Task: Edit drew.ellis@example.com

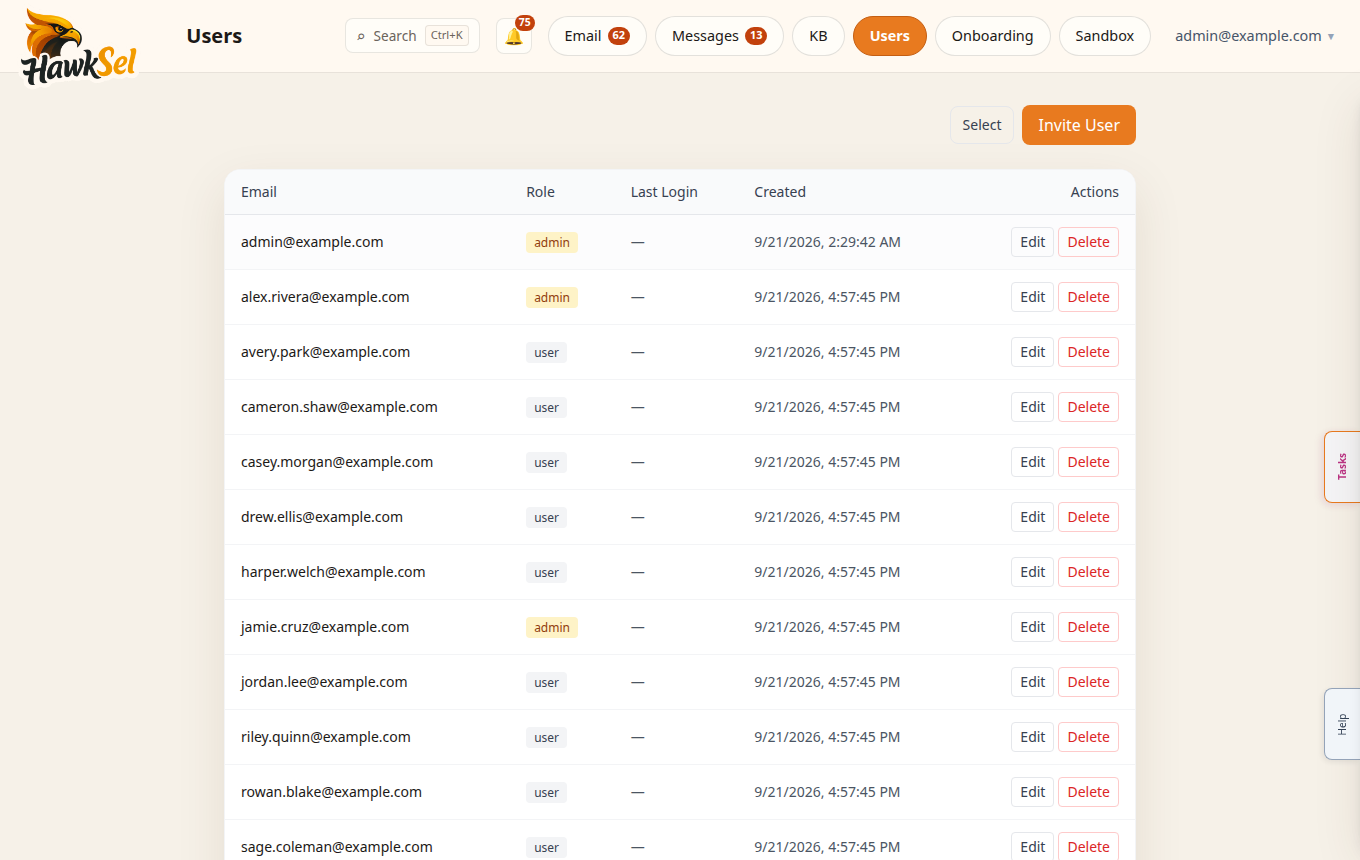Action: coord(1033,517)
